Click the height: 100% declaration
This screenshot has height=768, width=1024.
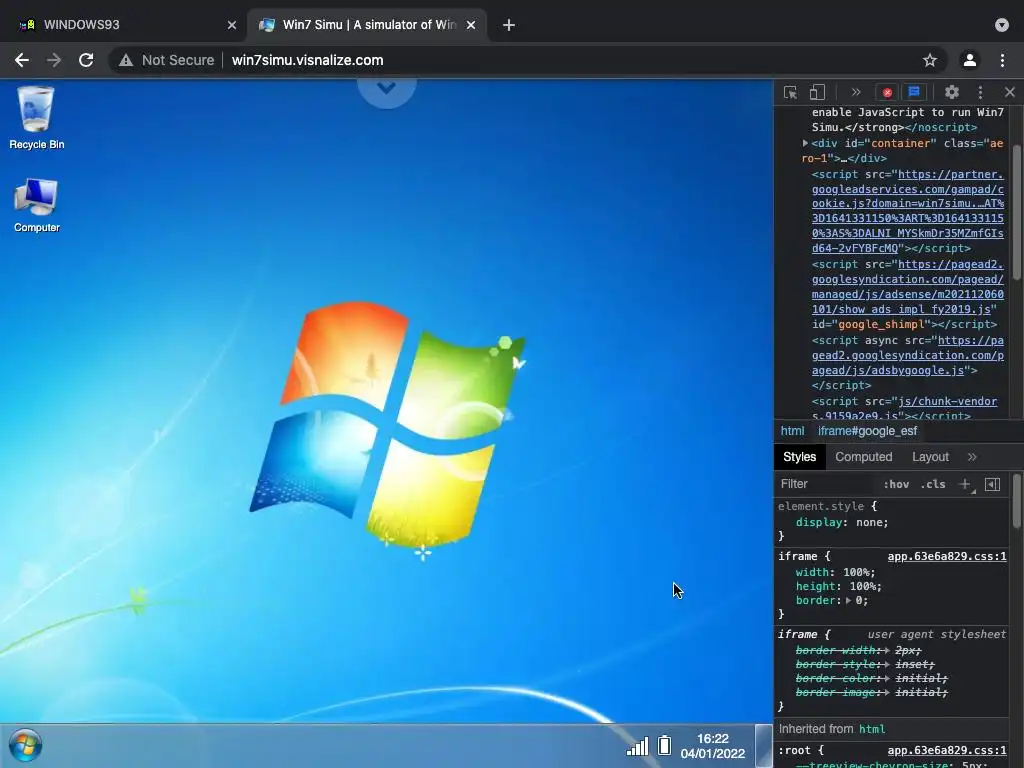click(839, 586)
